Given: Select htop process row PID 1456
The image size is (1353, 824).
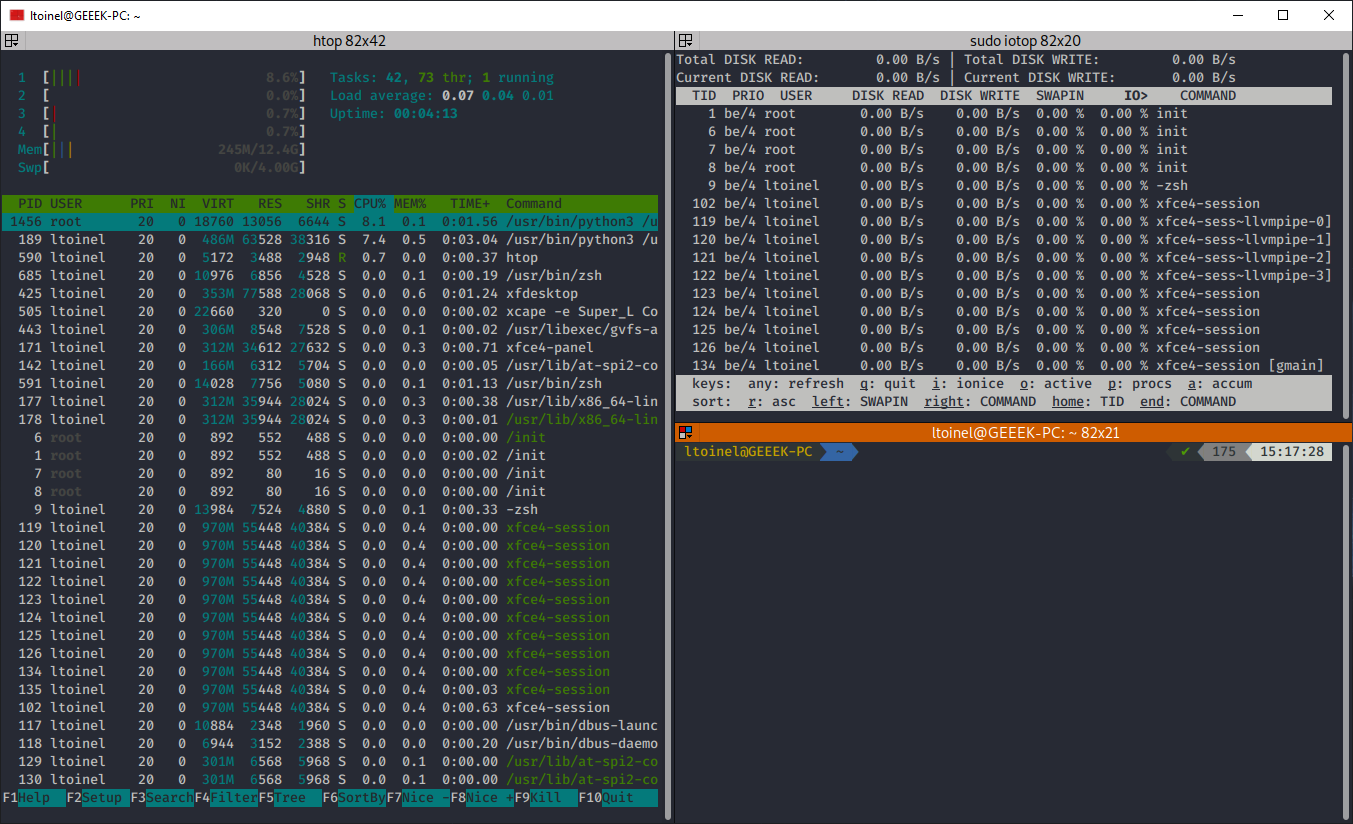Looking at the screenshot, I should click(330, 221).
